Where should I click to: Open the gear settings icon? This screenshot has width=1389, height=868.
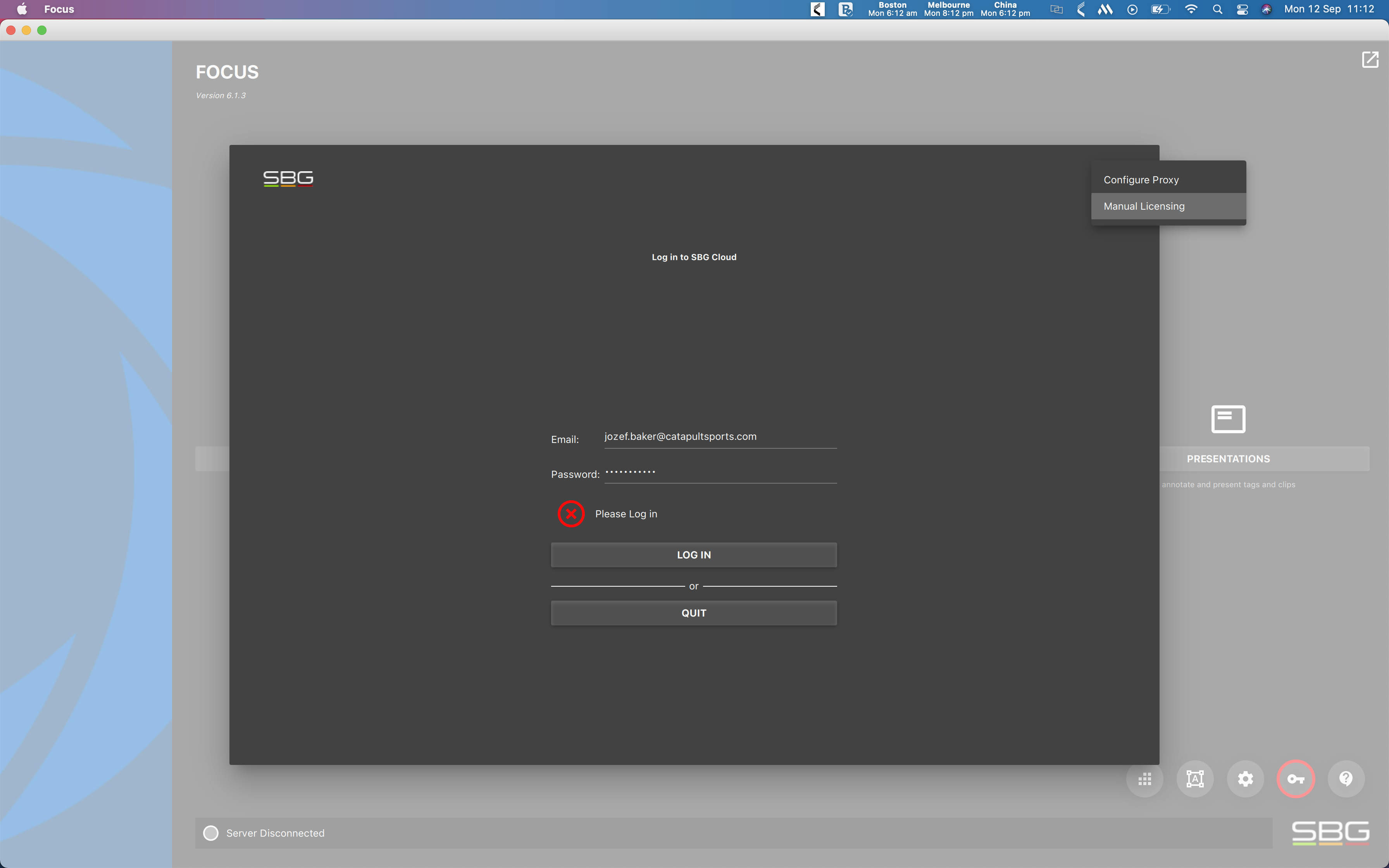click(x=1245, y=779)
